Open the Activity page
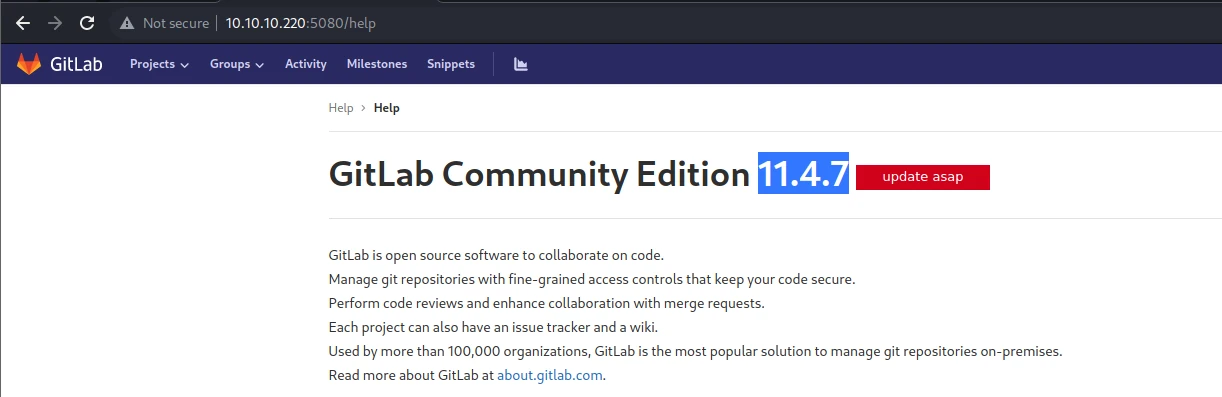 tap(306, 64)
